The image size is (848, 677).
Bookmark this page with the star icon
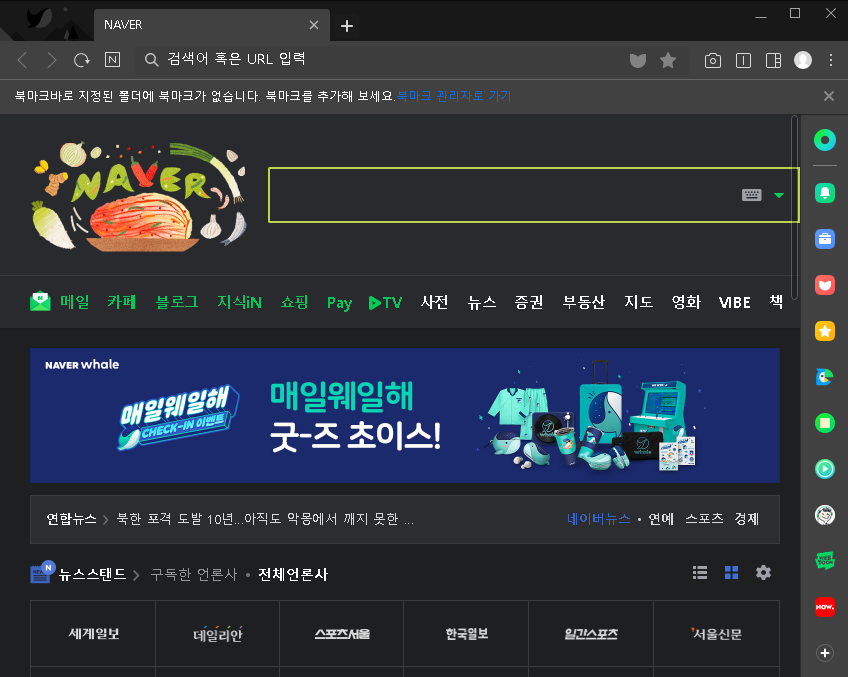[x=668, y=60]
